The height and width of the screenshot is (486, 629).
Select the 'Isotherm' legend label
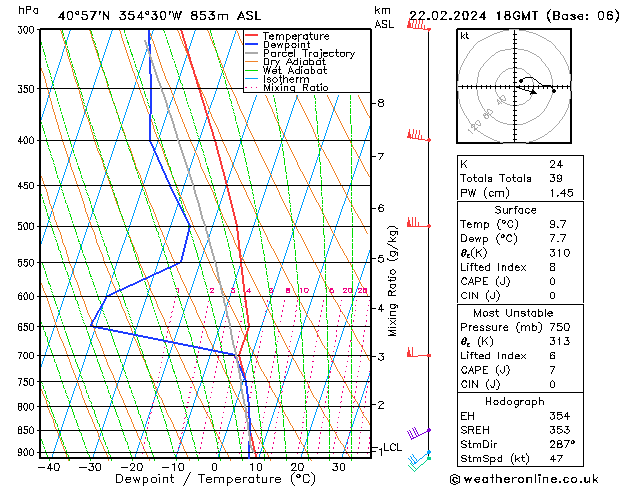[286, 79]
